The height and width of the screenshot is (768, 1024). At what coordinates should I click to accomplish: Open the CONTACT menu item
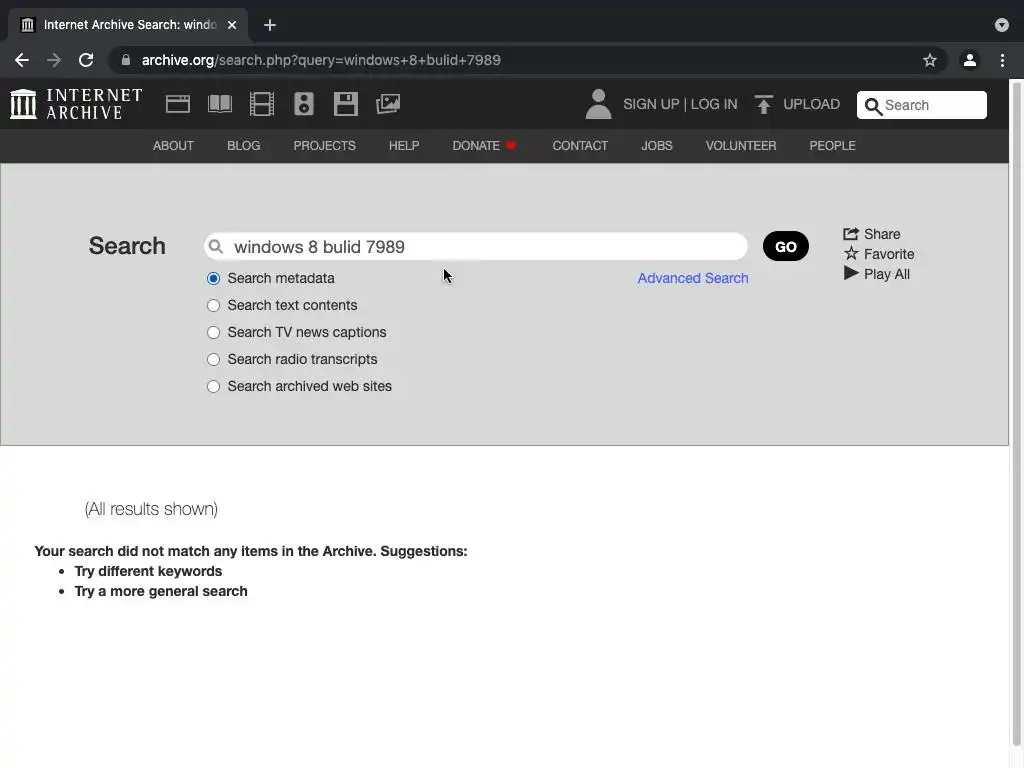point(580,146)
